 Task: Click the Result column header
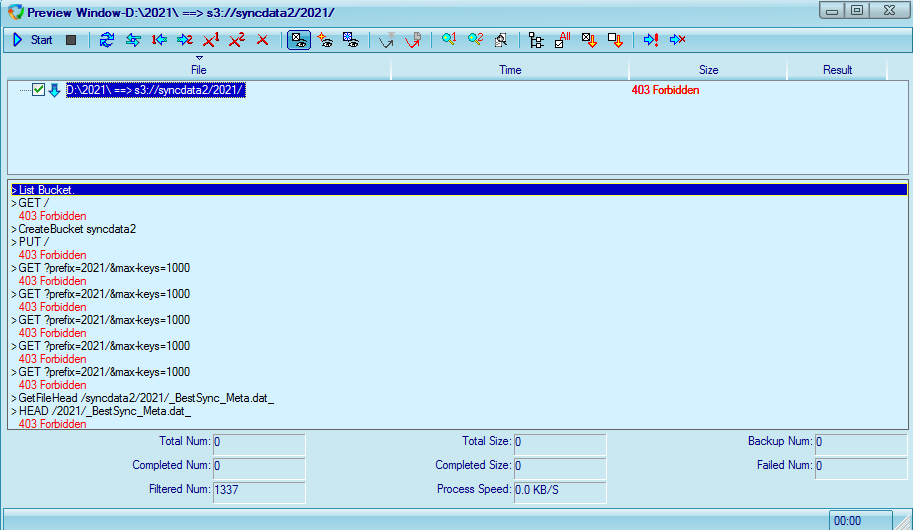tap(837, 70)
